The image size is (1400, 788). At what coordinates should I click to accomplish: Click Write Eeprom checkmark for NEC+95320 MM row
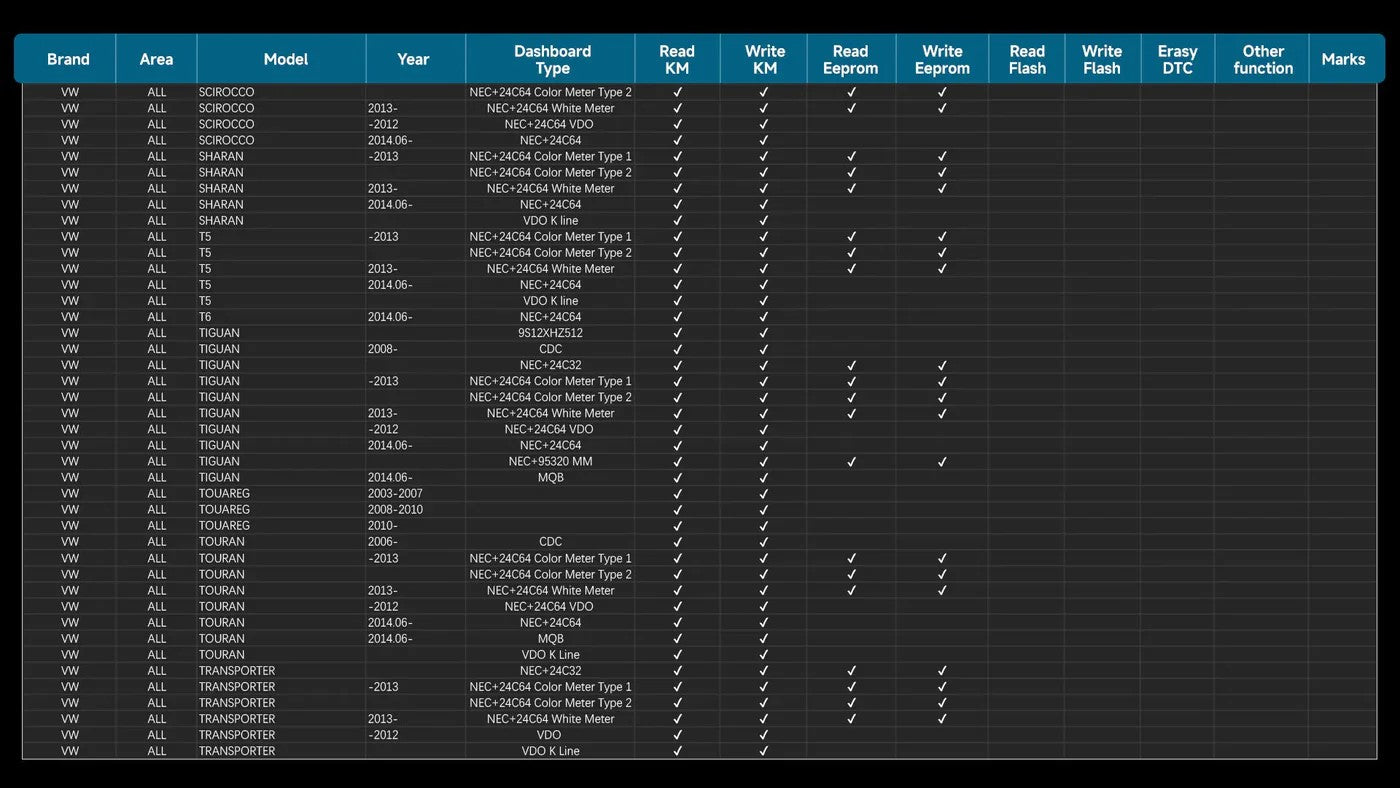(x=942, y=462)
